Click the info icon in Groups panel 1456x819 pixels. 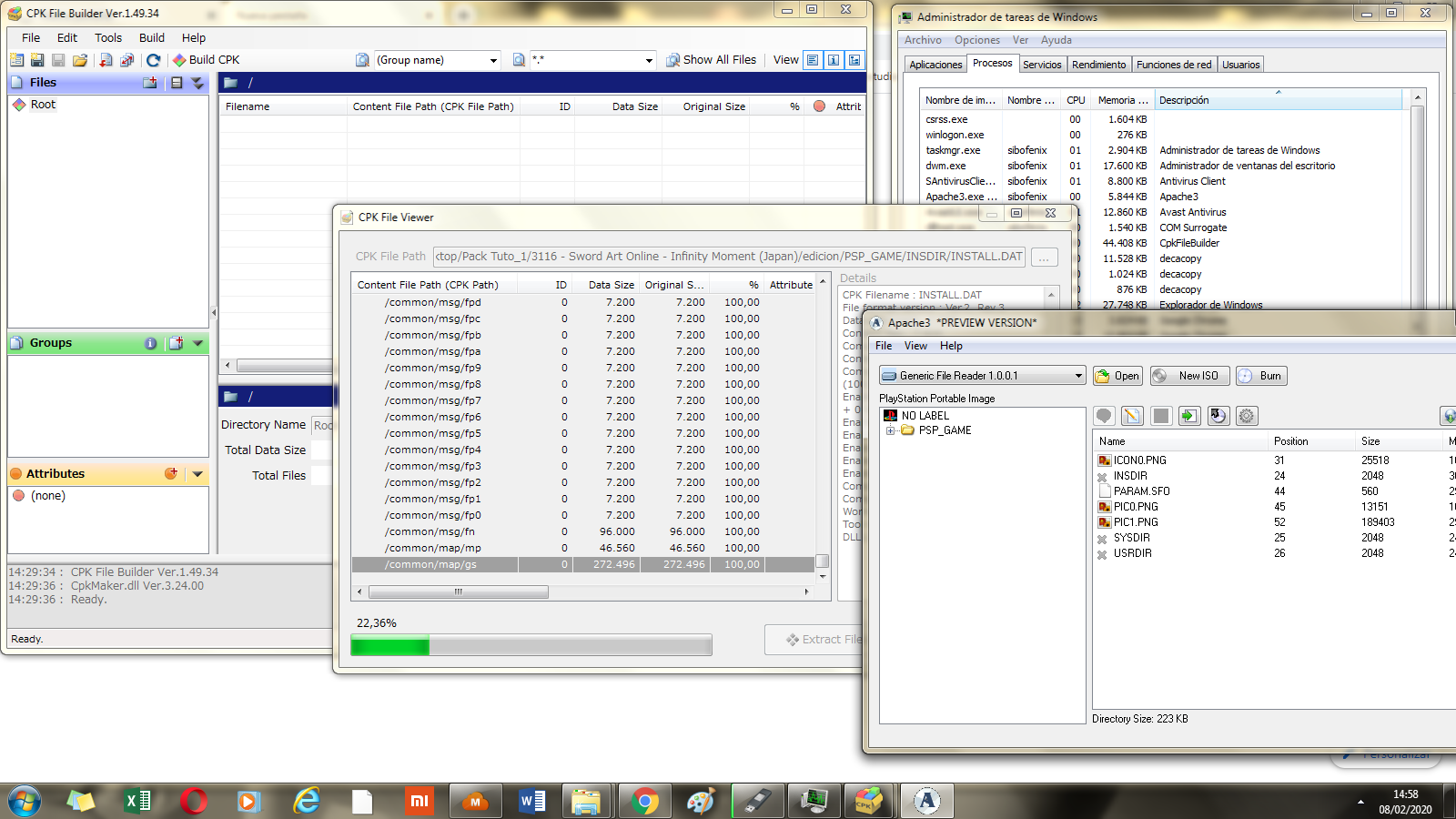(x=150, y=343)
